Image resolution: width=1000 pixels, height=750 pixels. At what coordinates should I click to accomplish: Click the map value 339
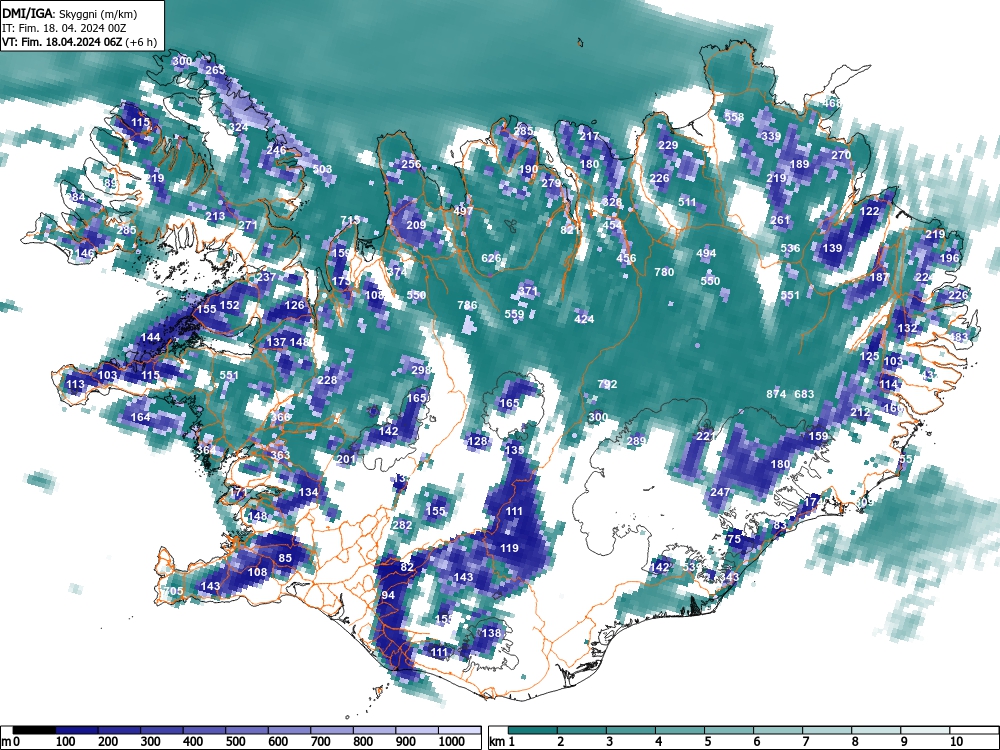click(771, 136)
